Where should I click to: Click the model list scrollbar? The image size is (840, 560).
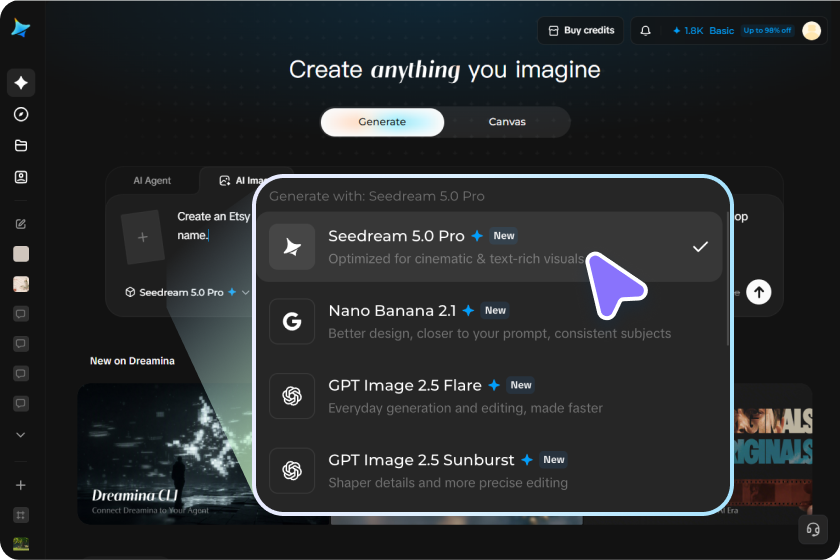pos(728,279)
